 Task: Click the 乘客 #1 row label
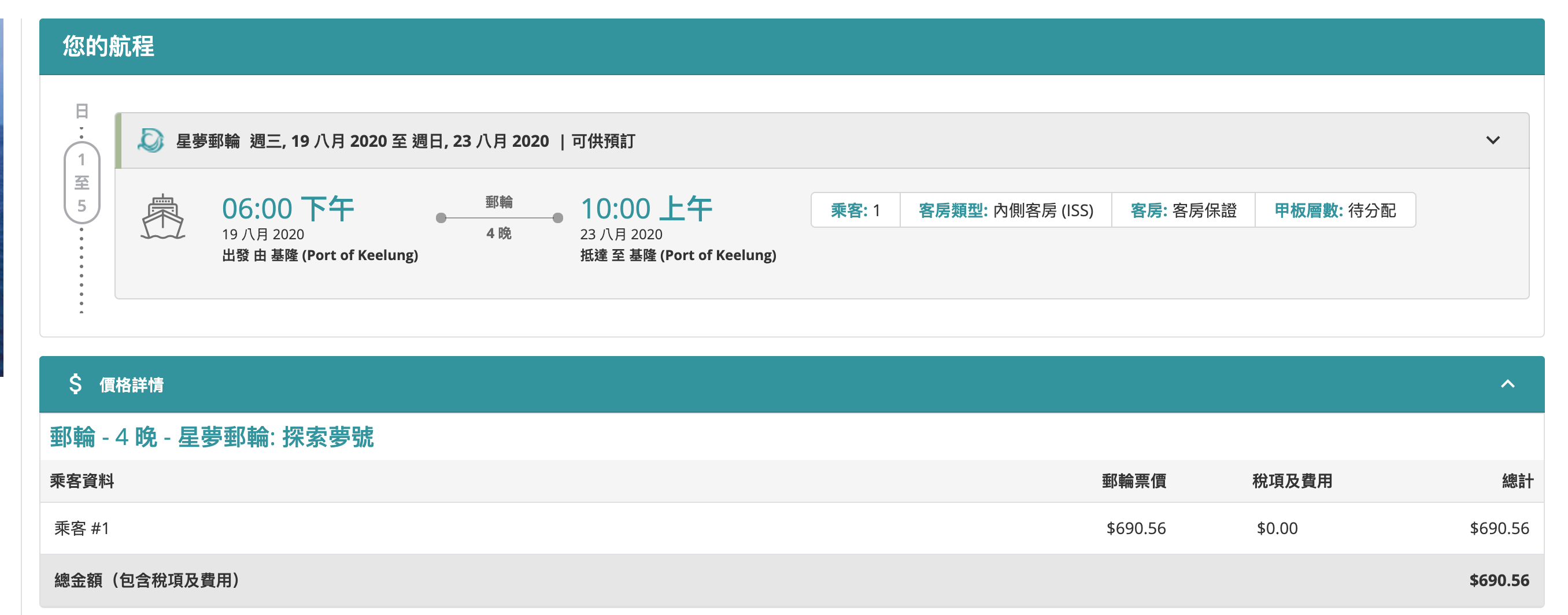[x=82, y=528]
